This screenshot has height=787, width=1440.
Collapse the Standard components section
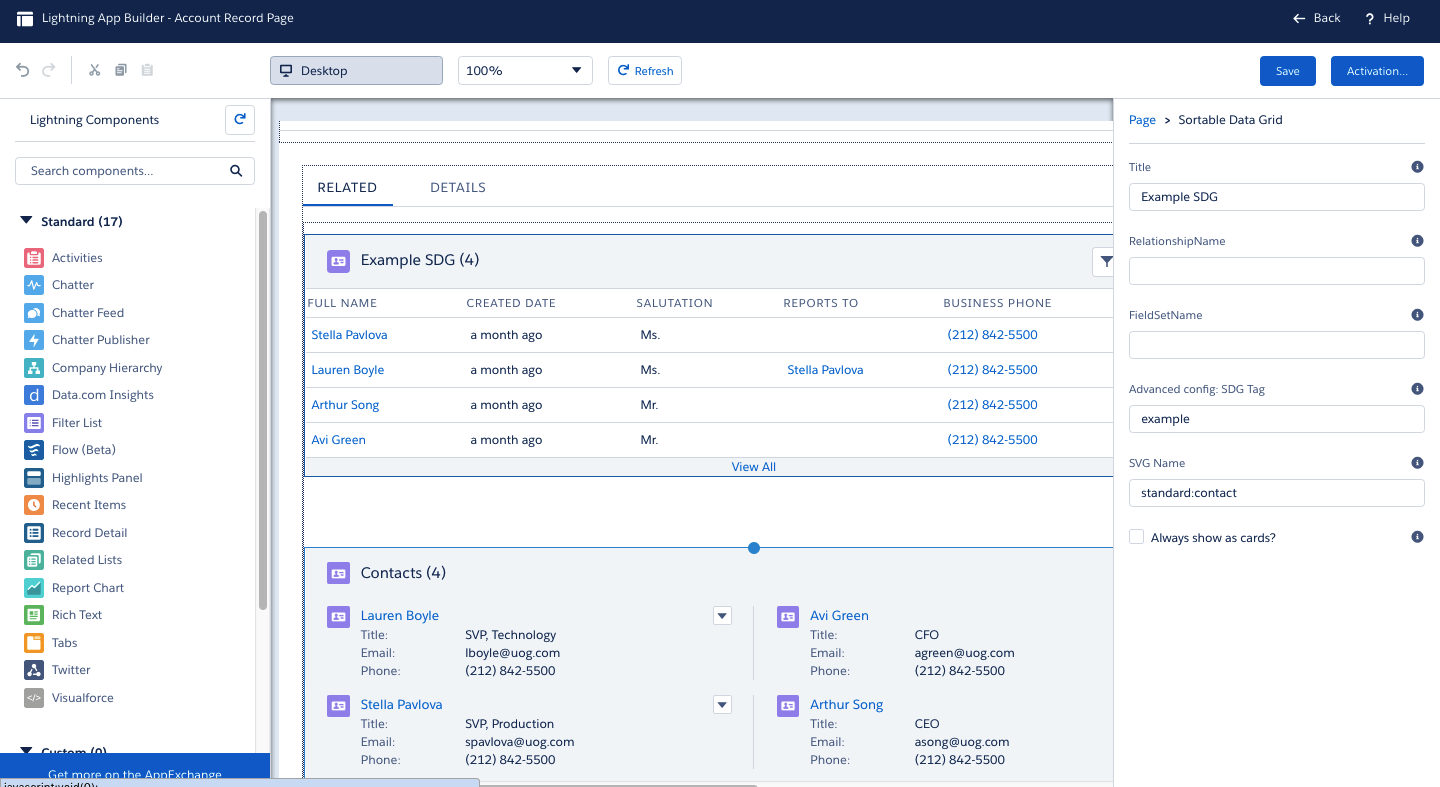26,221
